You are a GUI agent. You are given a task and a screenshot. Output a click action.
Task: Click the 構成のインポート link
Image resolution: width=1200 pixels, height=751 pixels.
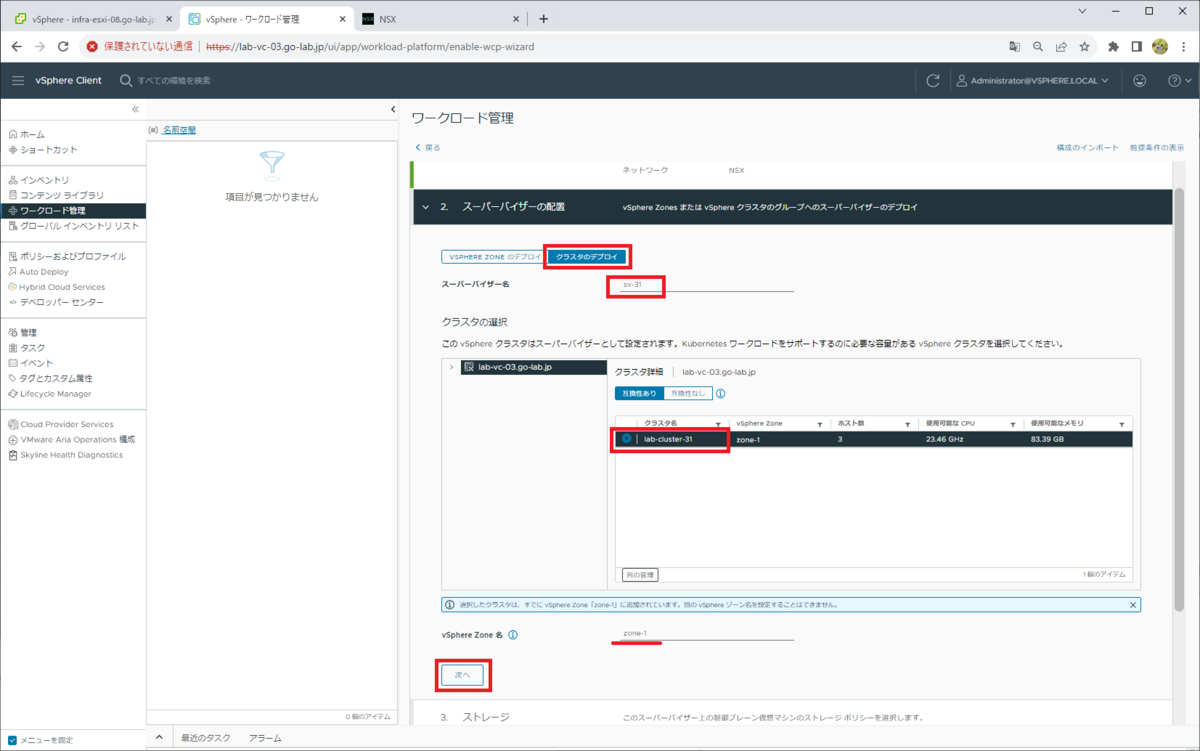click(1087, 148)
